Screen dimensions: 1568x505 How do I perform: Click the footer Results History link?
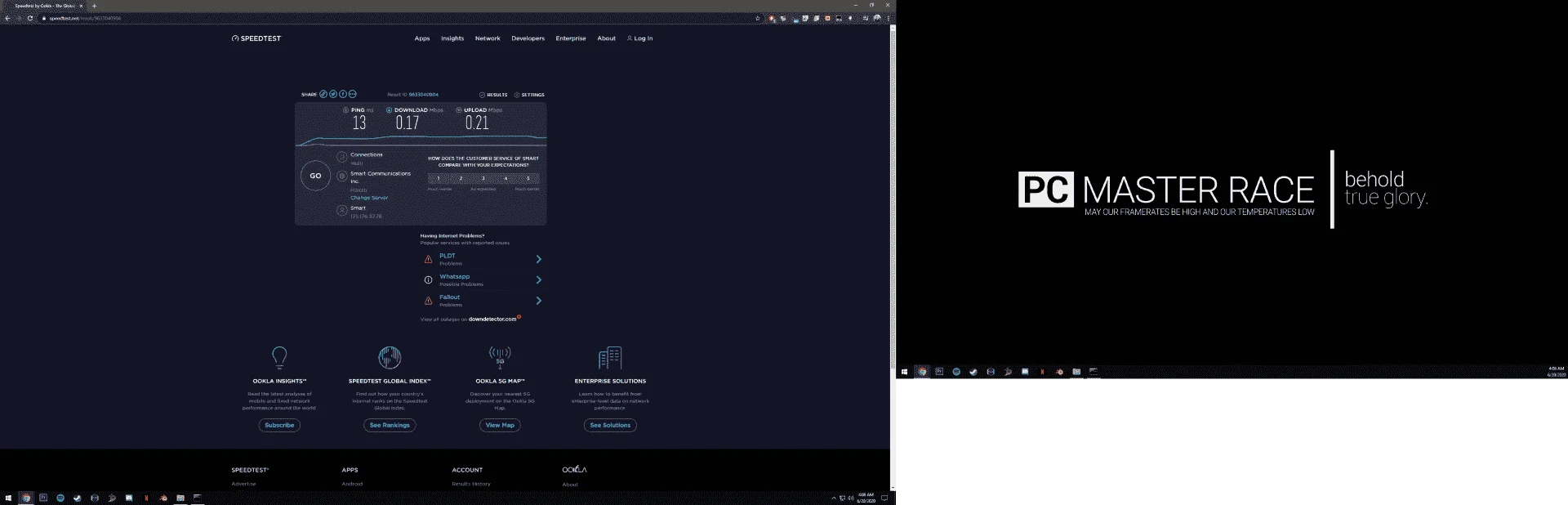click(x=471, y=484)
